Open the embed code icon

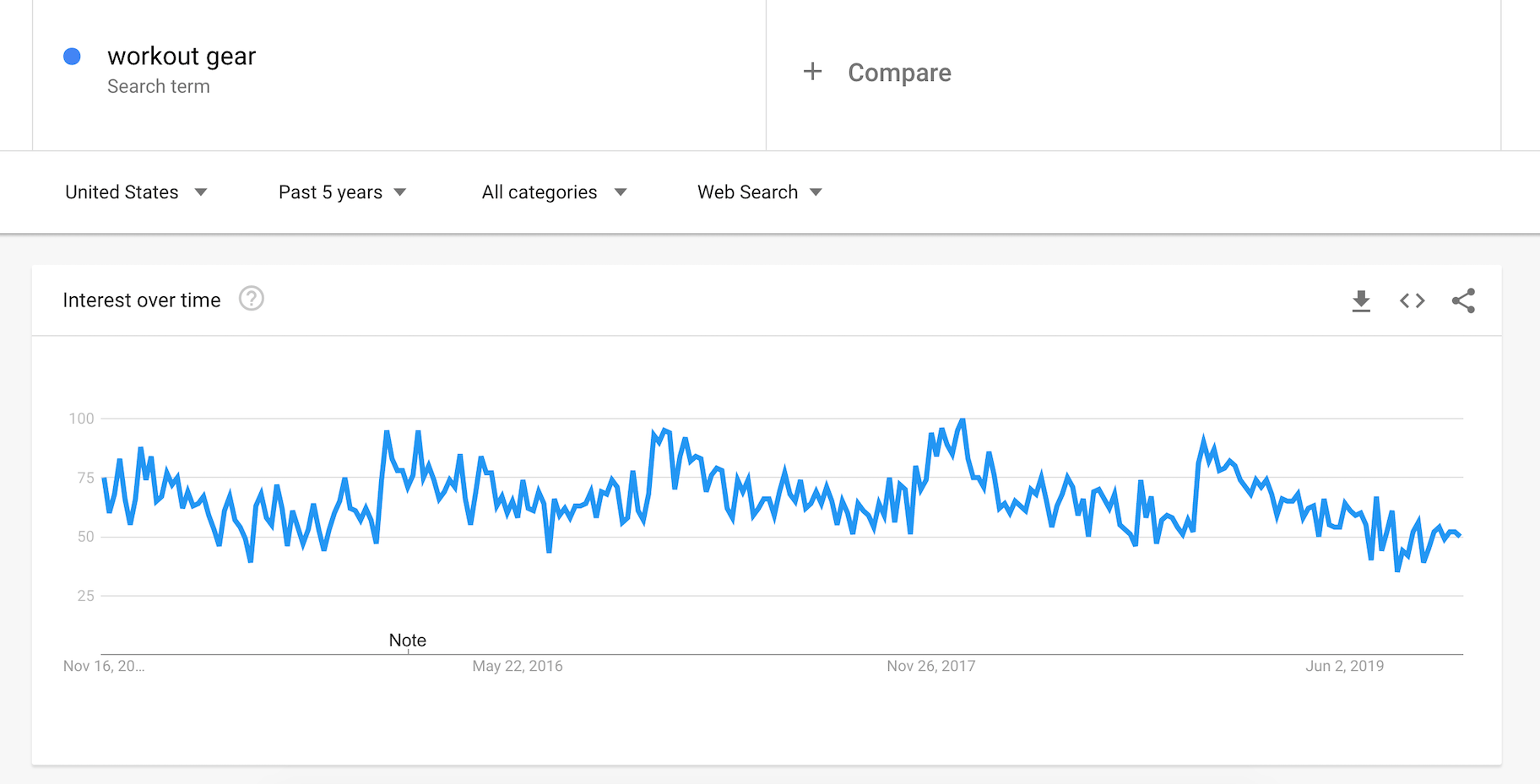tap(1412, 300)
